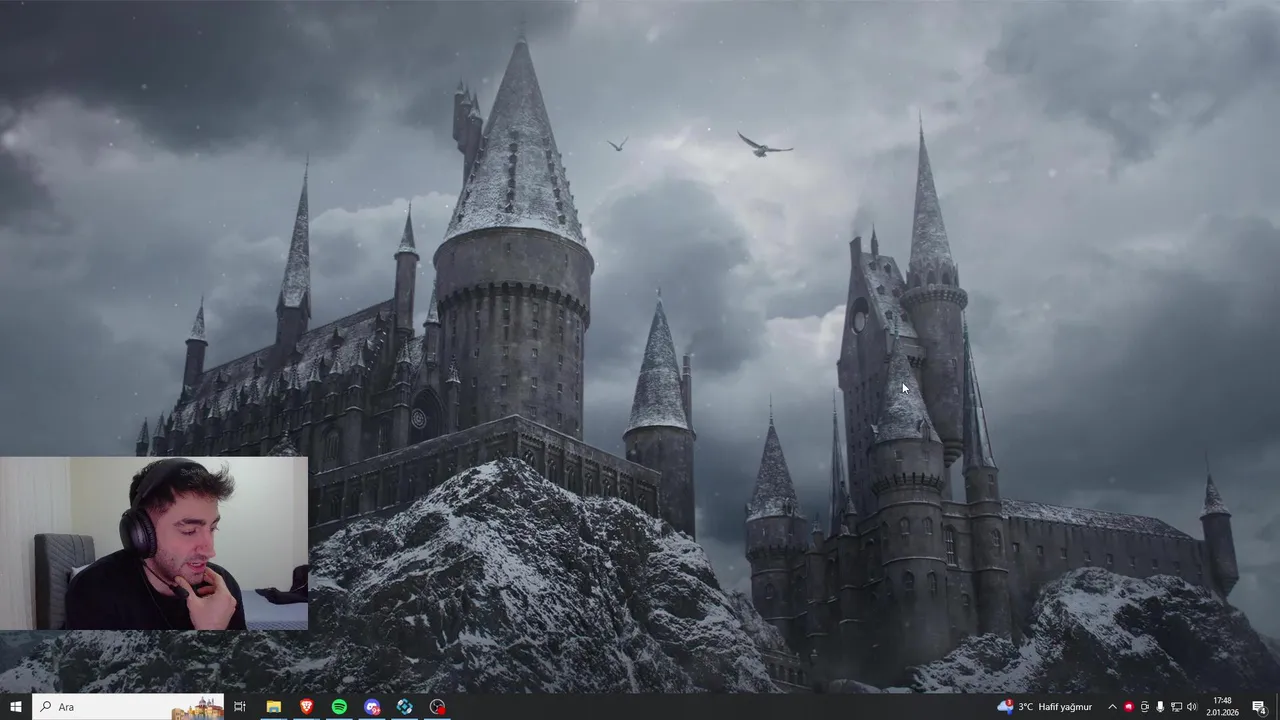Screen dimensions: 1280x720
Task: Open Discord from the taskbar
Action: point(372,707)
